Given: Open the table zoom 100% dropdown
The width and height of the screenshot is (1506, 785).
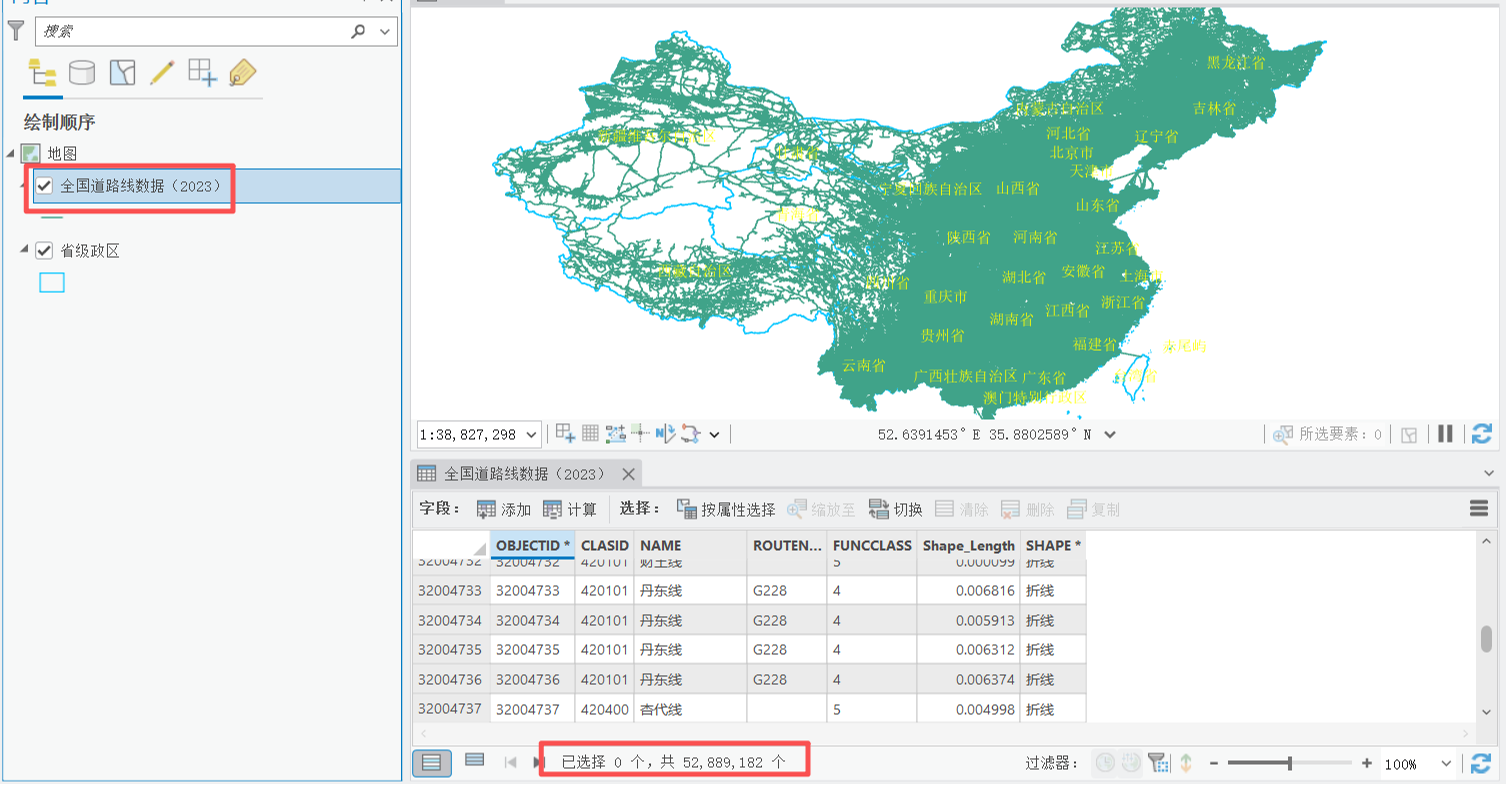Looking at the screenshot, I should pyautogui.click(x=1445, y=763).
